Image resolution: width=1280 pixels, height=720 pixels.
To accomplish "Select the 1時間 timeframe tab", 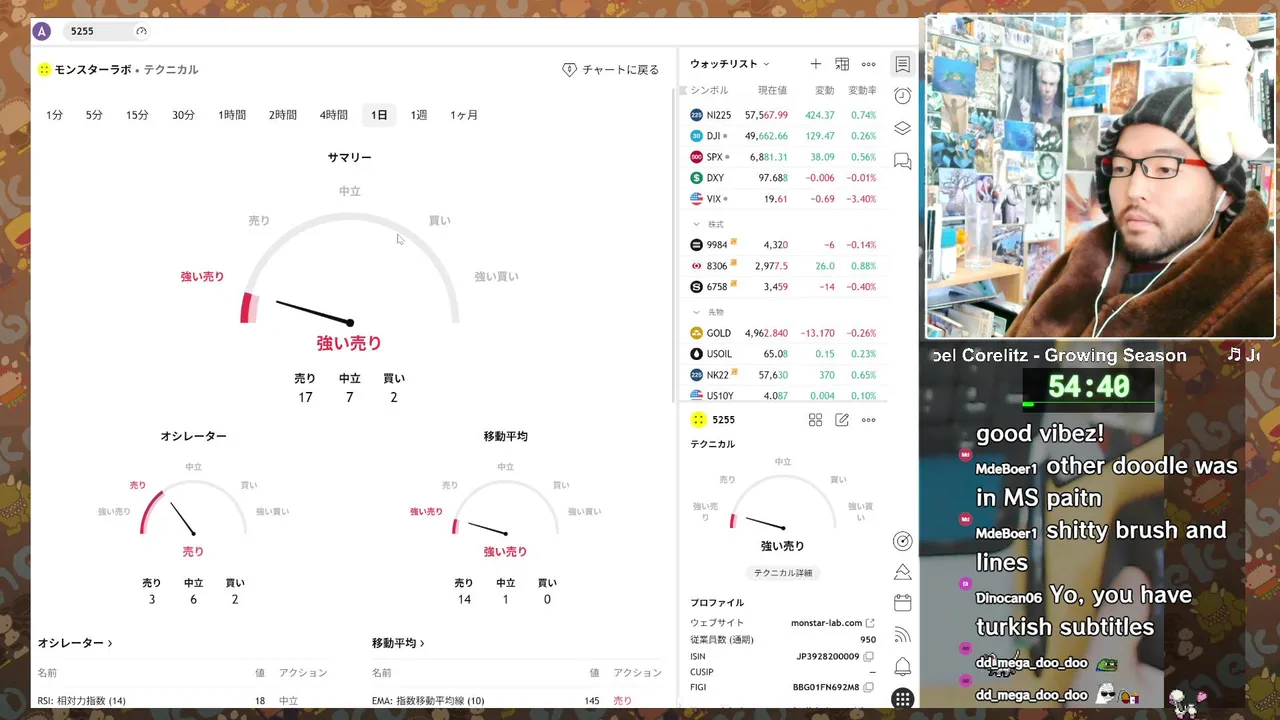I will coord(232,115).
